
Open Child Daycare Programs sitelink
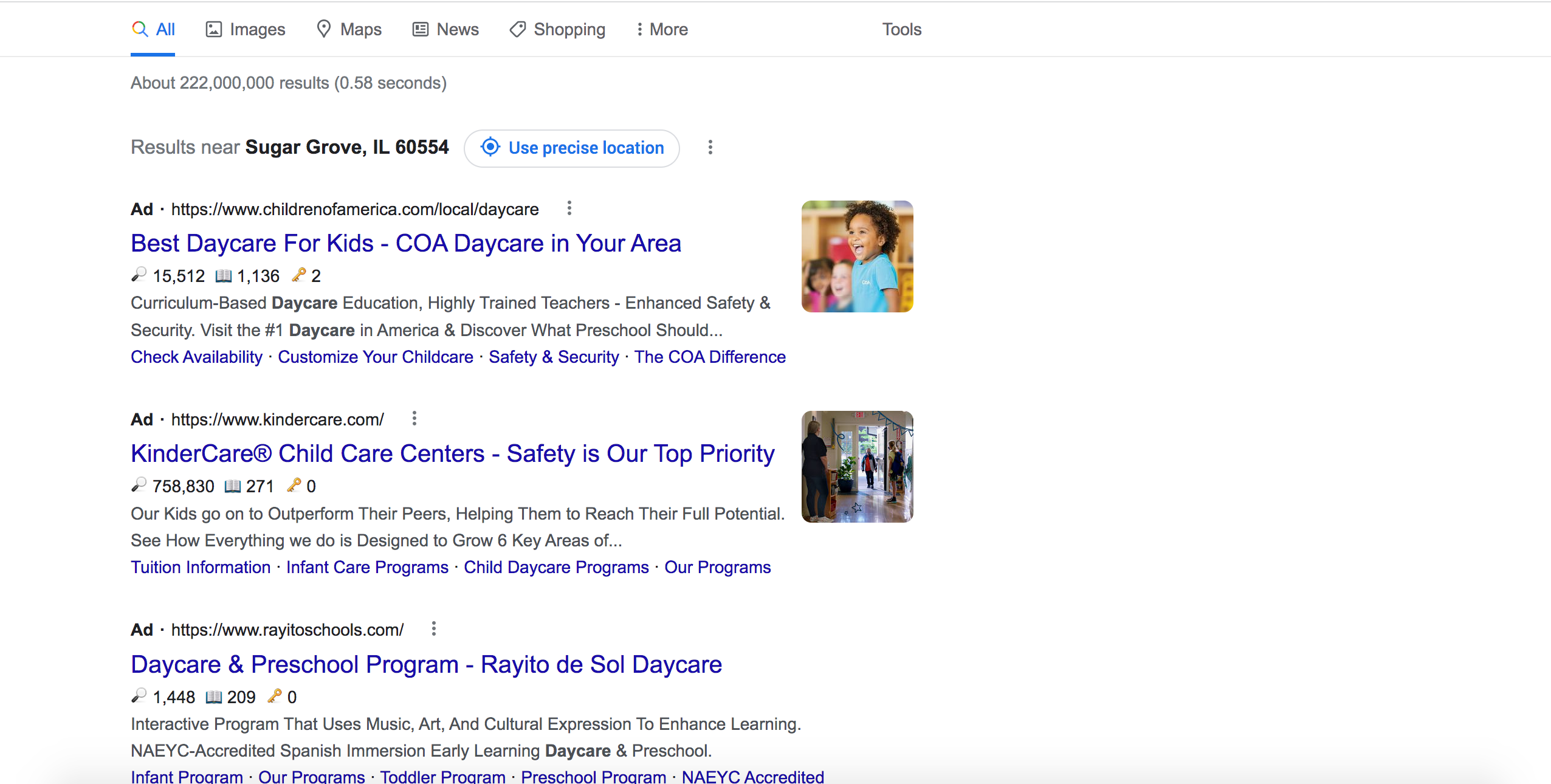tap(557, 567)
